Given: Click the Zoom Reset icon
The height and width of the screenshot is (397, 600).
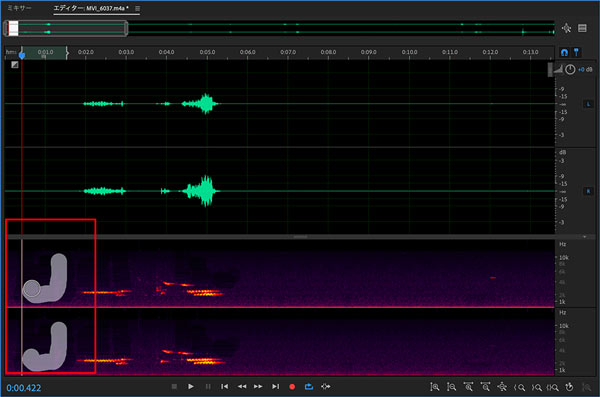Looking at the screenshot, I should coord(569,387).
